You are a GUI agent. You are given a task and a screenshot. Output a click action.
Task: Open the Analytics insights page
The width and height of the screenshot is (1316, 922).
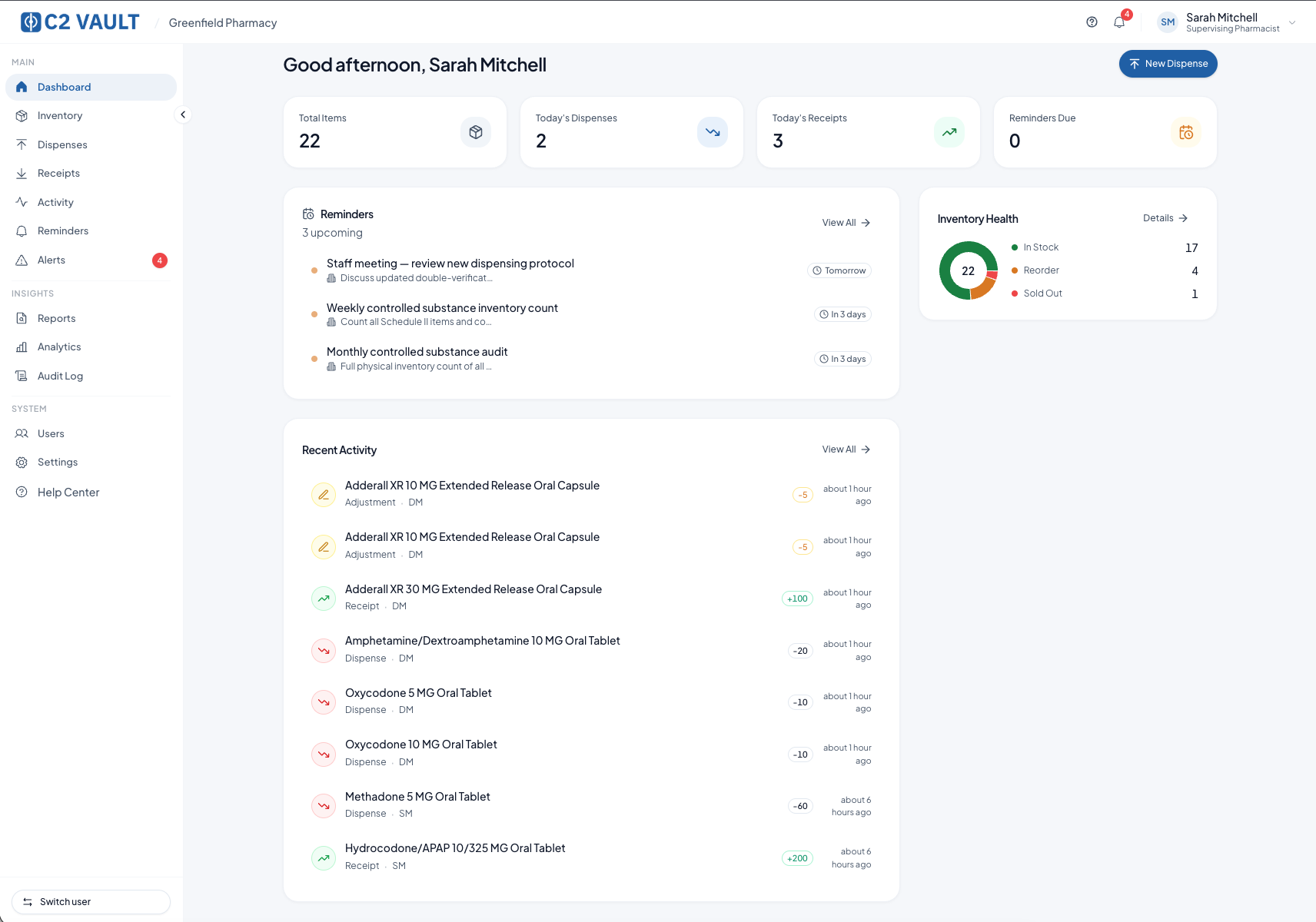(59, 347)
